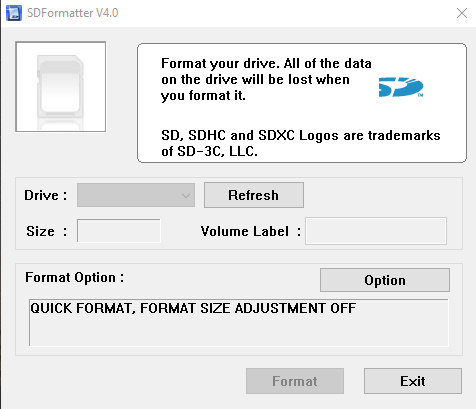This screenshot has width=476, height=409.
Task: Open the Option dialog
Action: [x=385, y=280]
